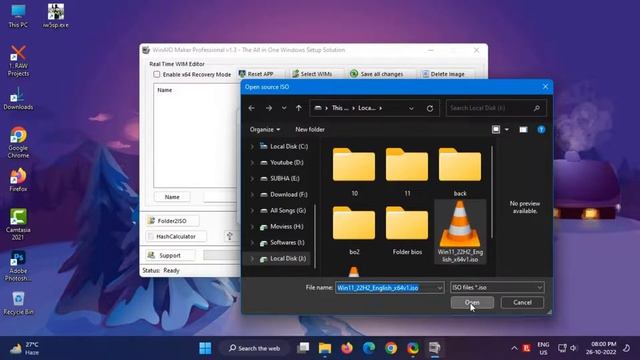
Task: Go up one folder level
Action: tap(299, 108)
